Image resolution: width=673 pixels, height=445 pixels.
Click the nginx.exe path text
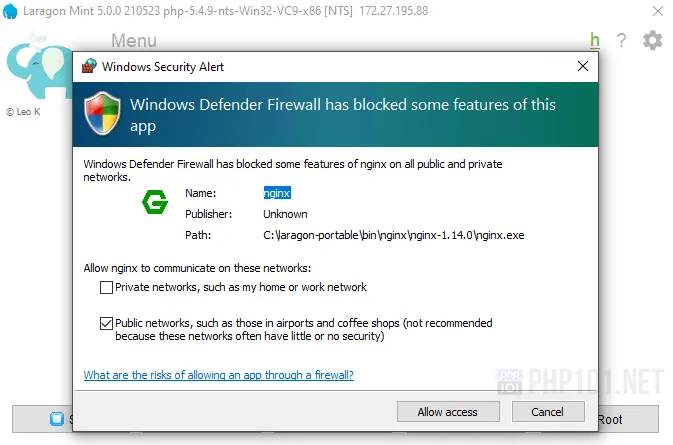(393, 236)
